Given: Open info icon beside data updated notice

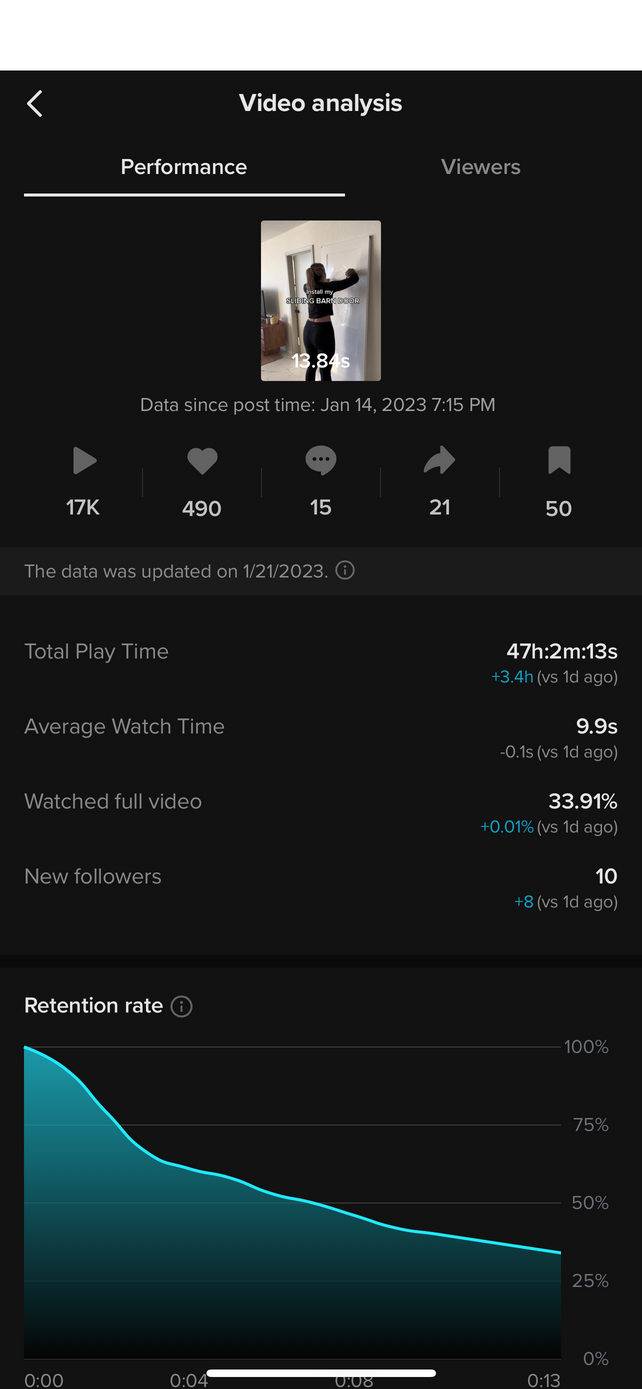Looking at the screenshot, I should (345, 571).
